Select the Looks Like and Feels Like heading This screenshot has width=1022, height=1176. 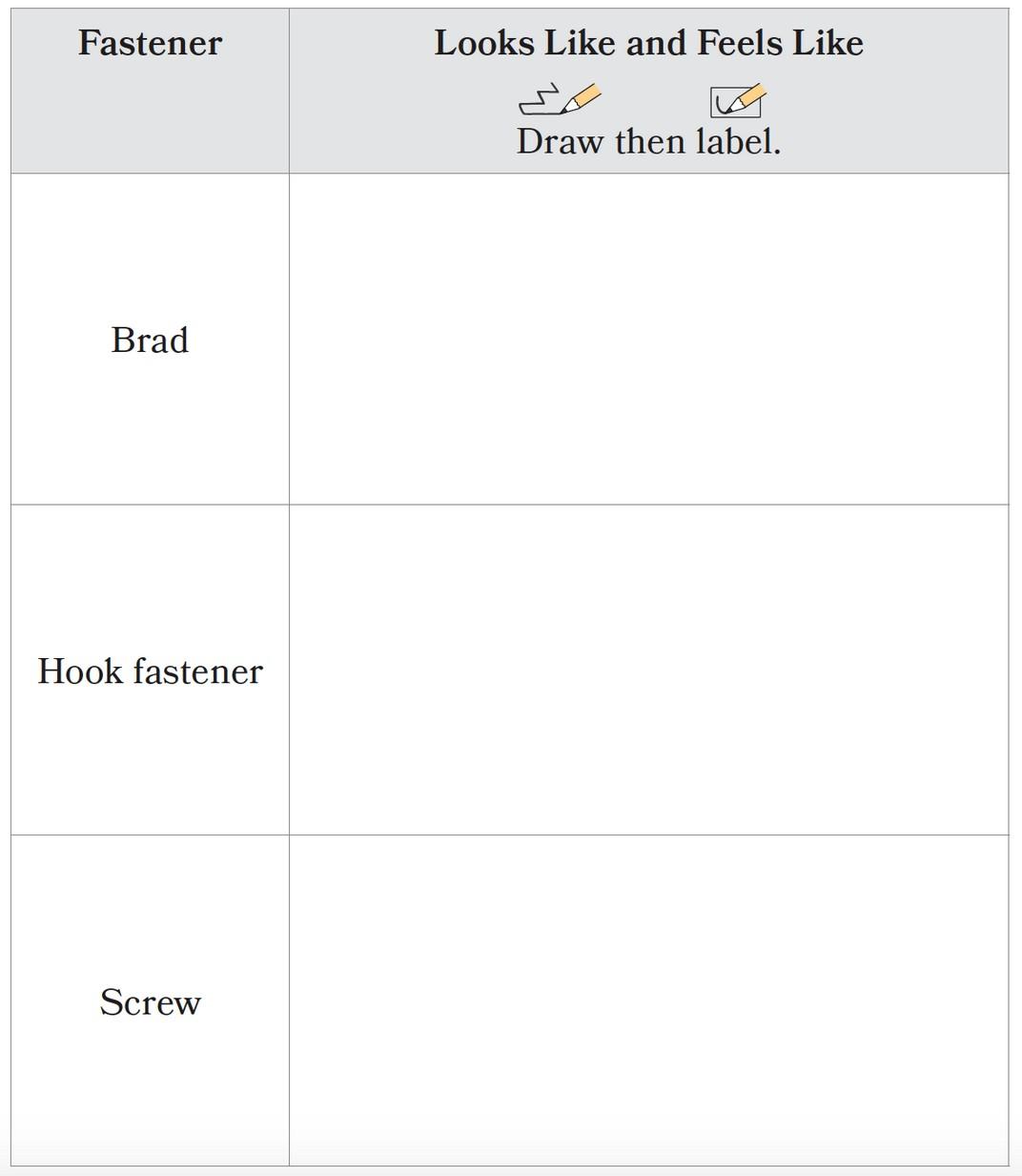click(x=648, y=43)
